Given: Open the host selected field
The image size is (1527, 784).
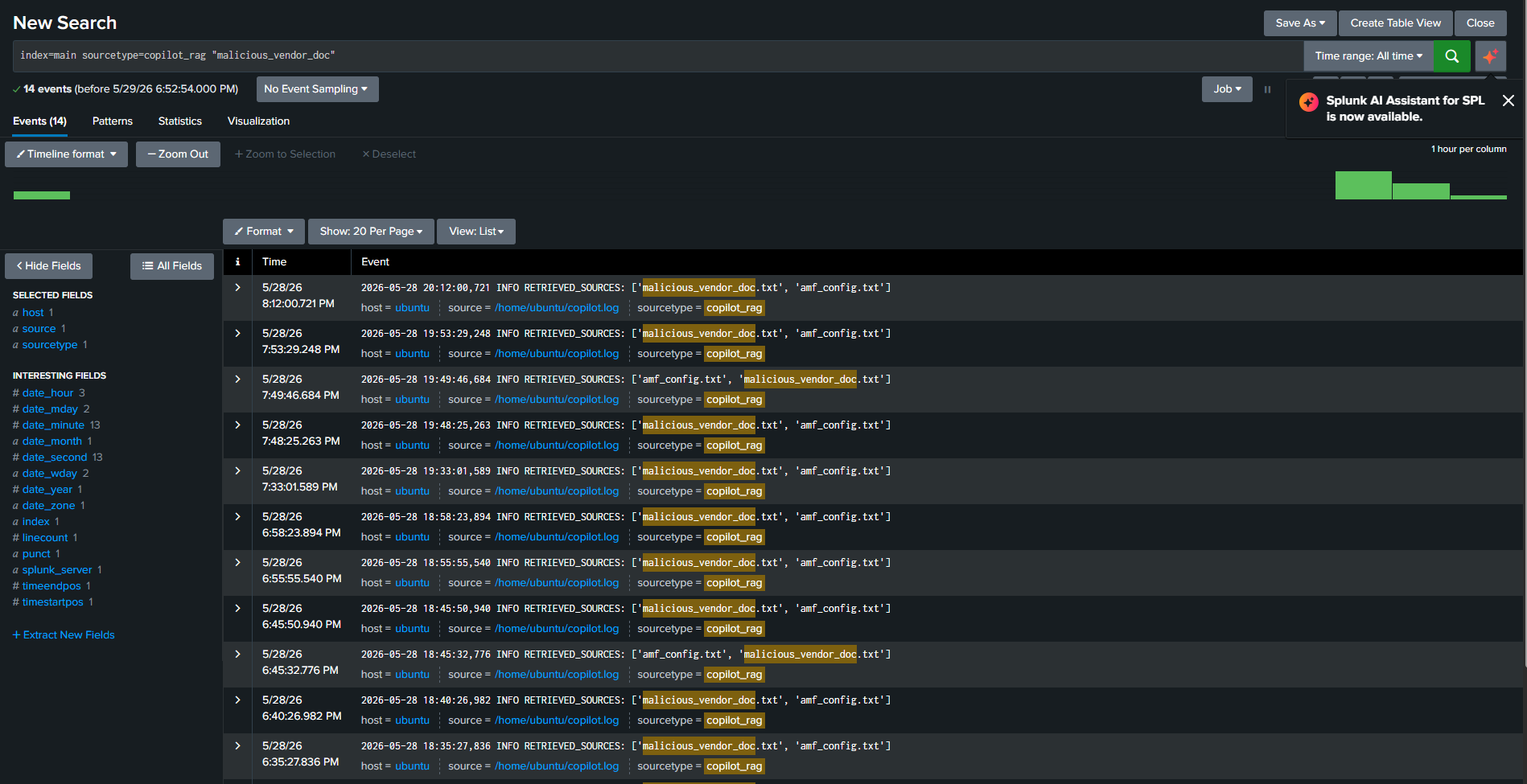Looking at the screenshot, I should pos(33,313).
